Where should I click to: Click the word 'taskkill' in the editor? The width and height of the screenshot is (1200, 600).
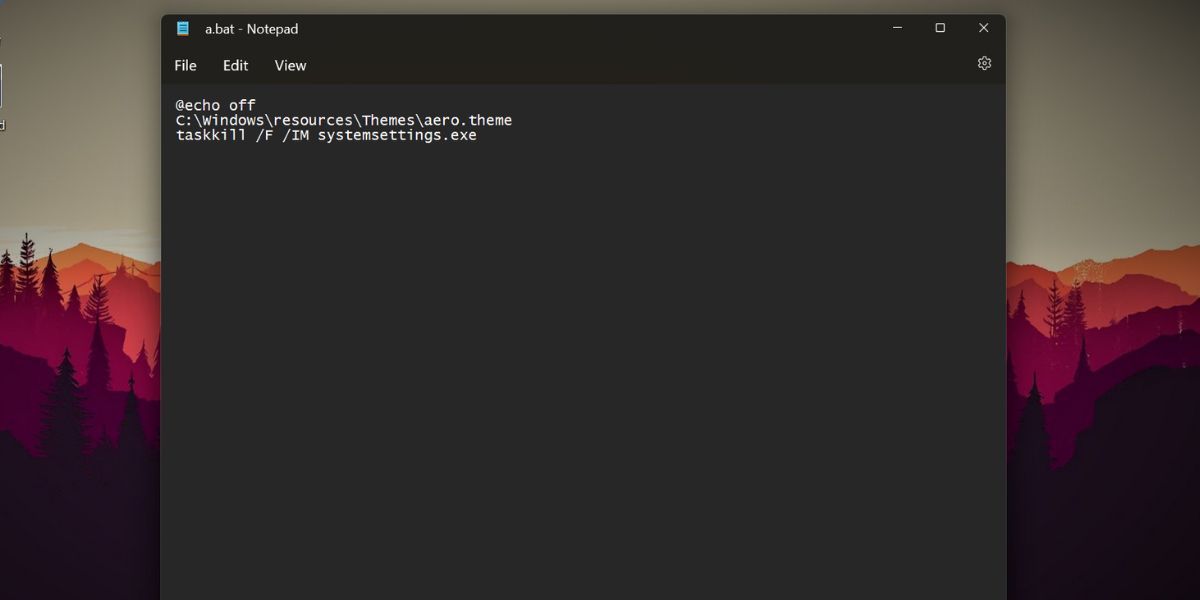coord(210,135)
